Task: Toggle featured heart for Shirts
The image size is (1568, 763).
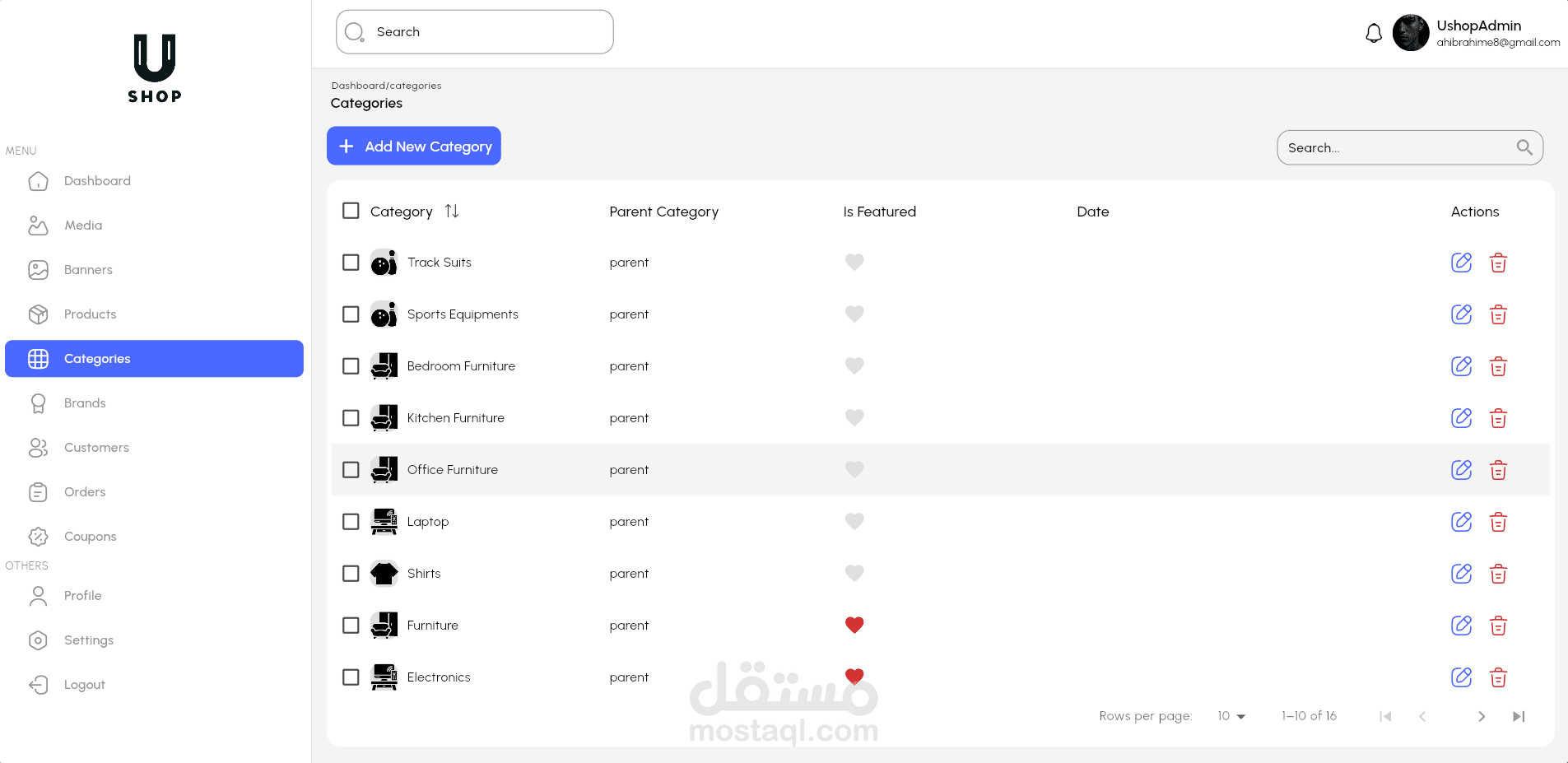Action: (854, 573)
